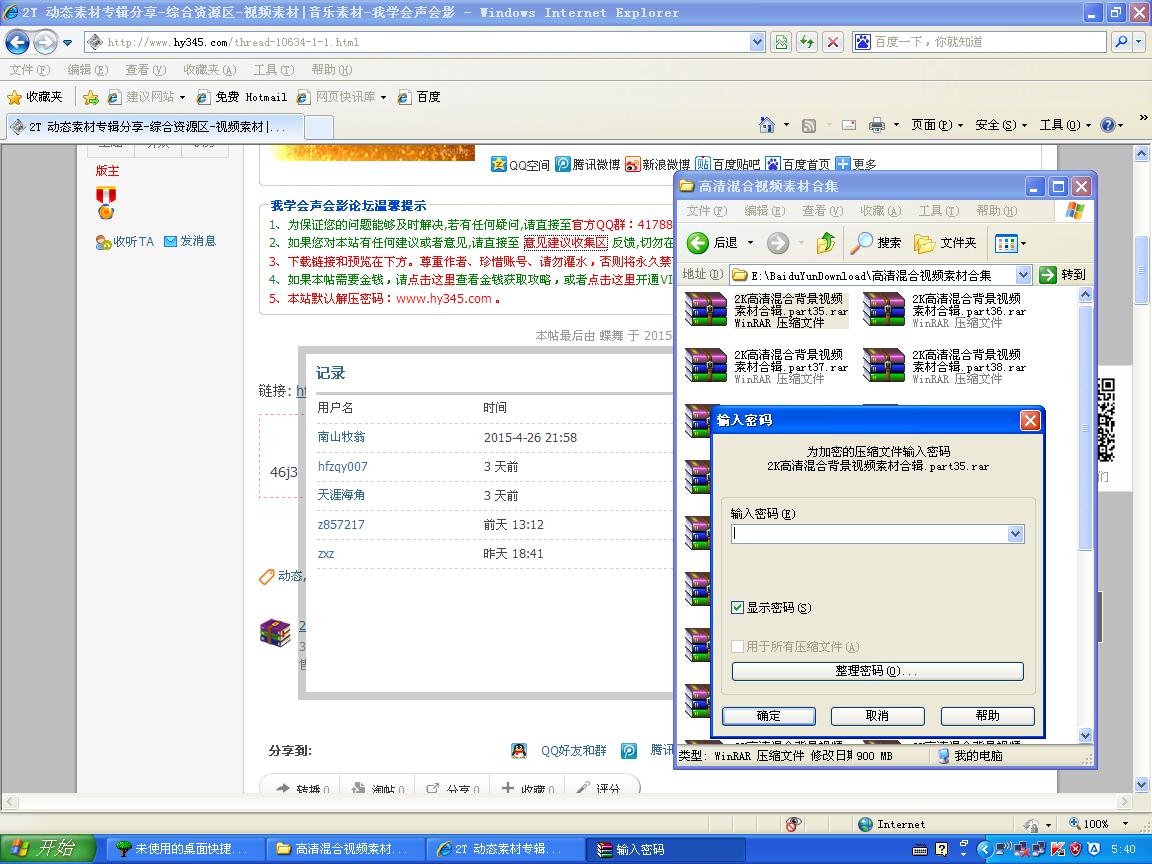
Task: Expand the 安全 command bar menu
Action: (x=1001, y=125)
